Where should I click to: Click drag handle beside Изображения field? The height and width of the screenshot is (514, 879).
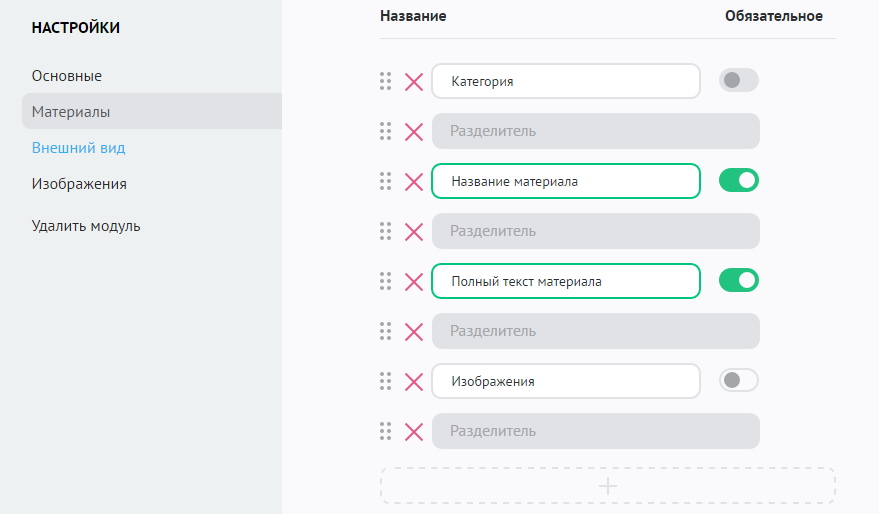(x=386, y=381)
